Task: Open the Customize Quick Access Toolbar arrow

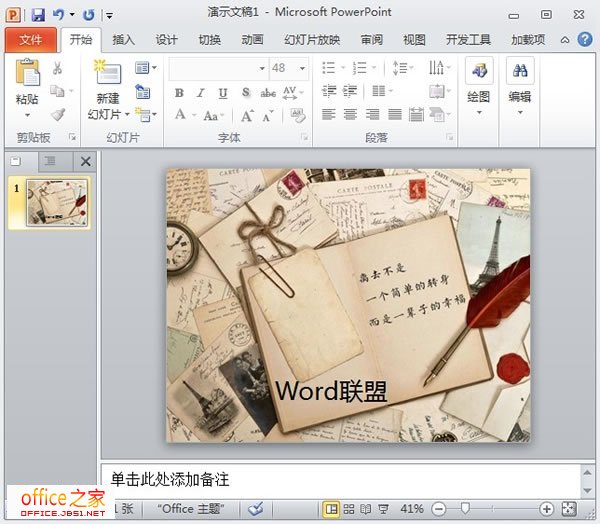Action: pyautogui.click(x=109, y=15)
